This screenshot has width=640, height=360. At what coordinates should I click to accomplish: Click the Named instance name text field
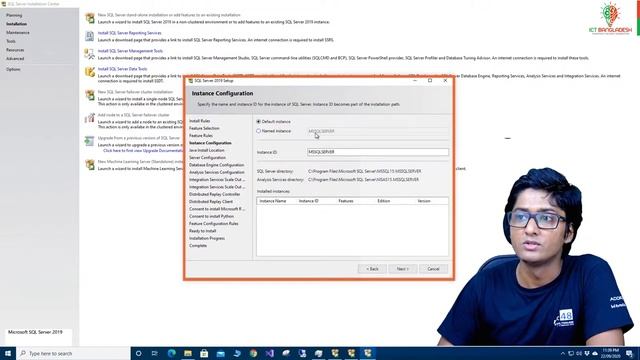click(x=378, y=131)
